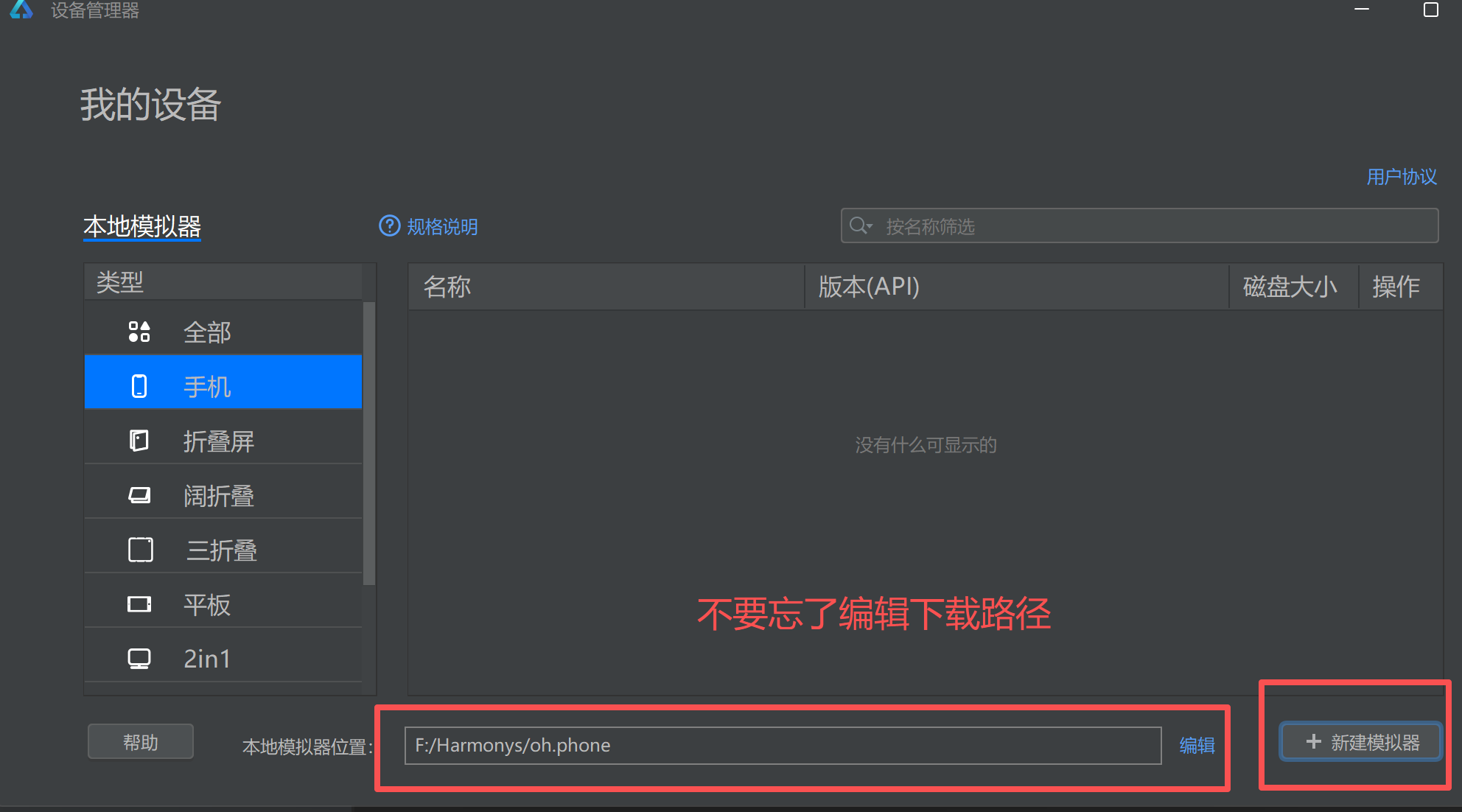Choose the 三折叠 tri-fold device icon
Image resolution: width=1462 pixels, height=812 pixels.
[139, 548]
